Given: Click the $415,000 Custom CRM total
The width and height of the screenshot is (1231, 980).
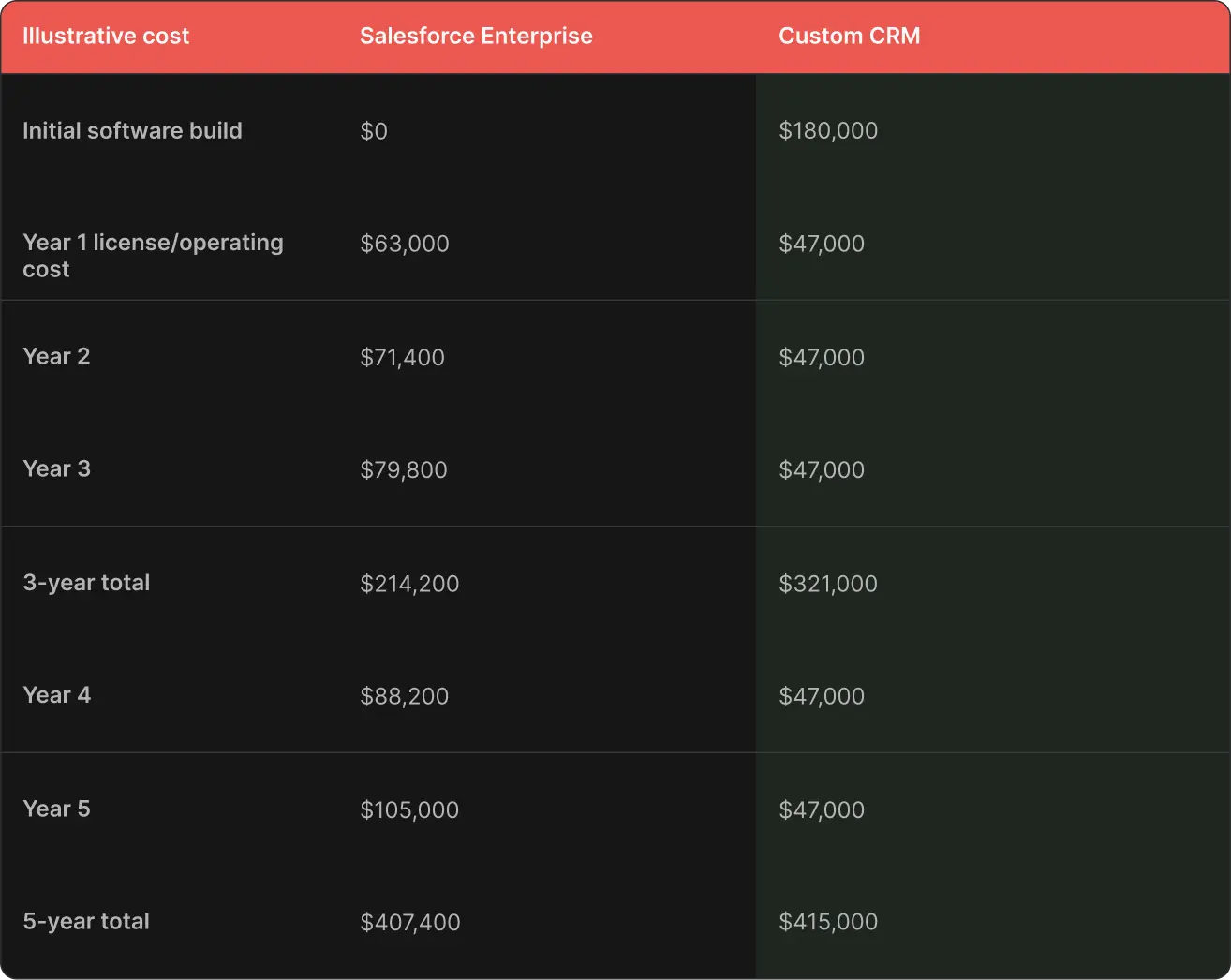Looking at the screenshot, I should click(828, 922).
